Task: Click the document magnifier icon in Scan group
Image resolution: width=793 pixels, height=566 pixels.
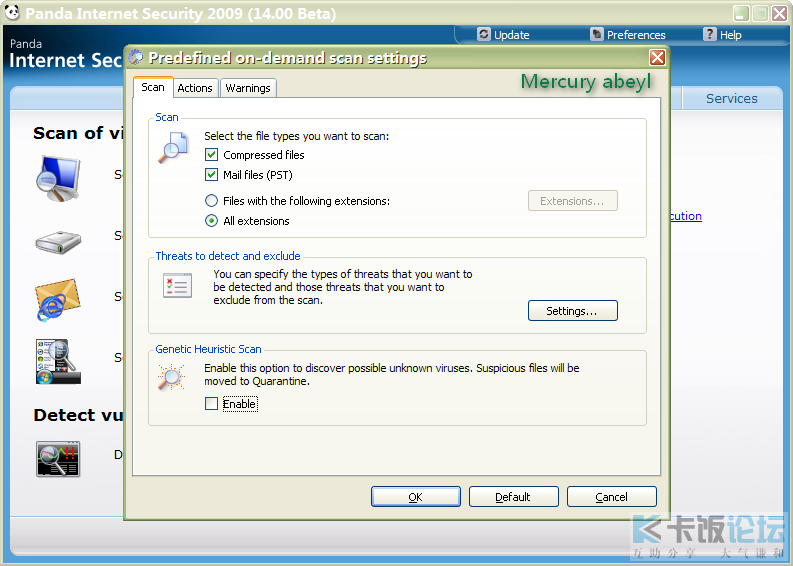Action: tap(173, 148)
